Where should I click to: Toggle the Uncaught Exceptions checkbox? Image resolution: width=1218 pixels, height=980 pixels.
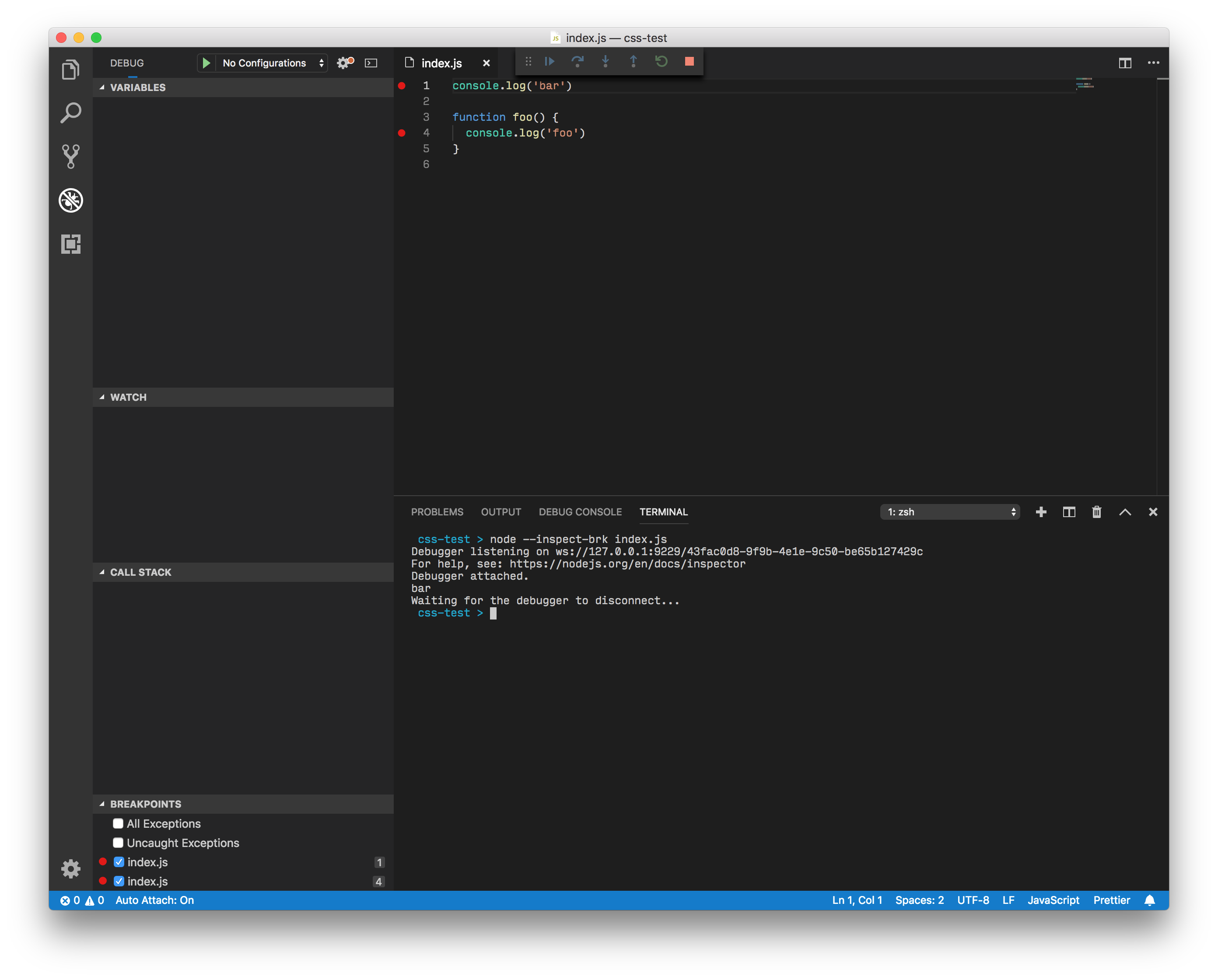tap(118, 843)
